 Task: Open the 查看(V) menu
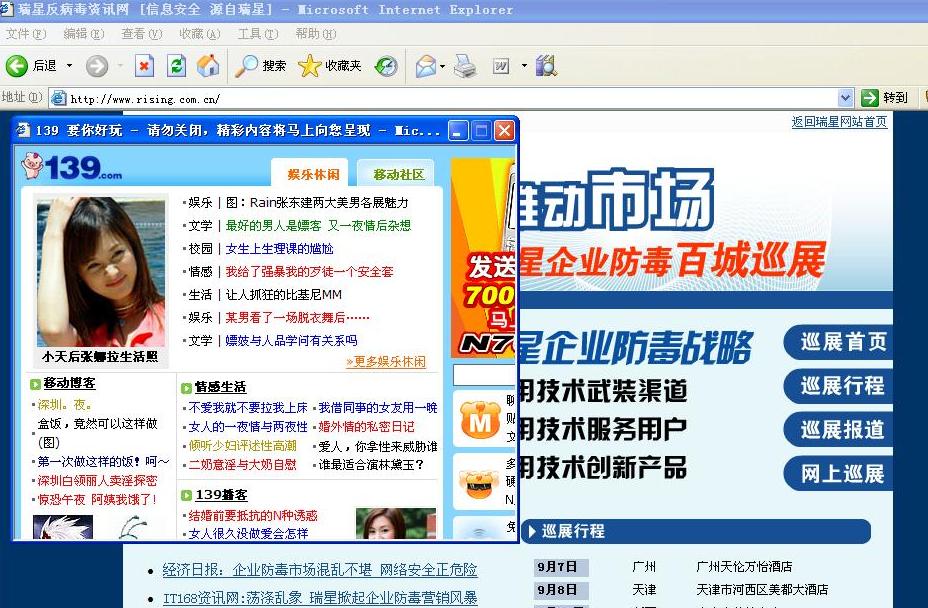(x=141, y=34)
